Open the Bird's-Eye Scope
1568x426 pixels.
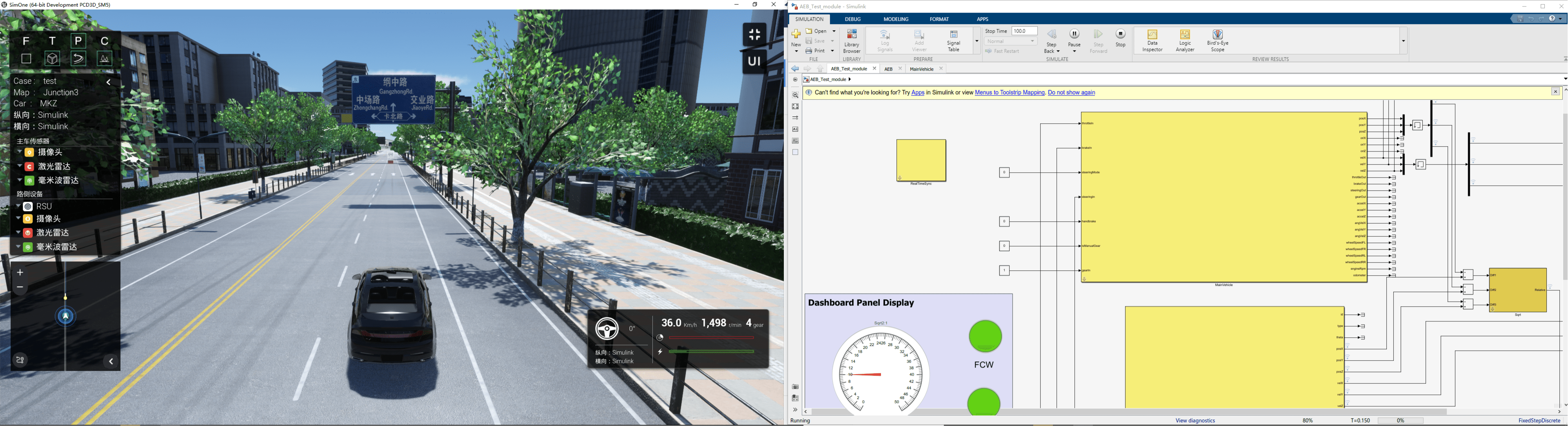click(x=1217, y=41)
